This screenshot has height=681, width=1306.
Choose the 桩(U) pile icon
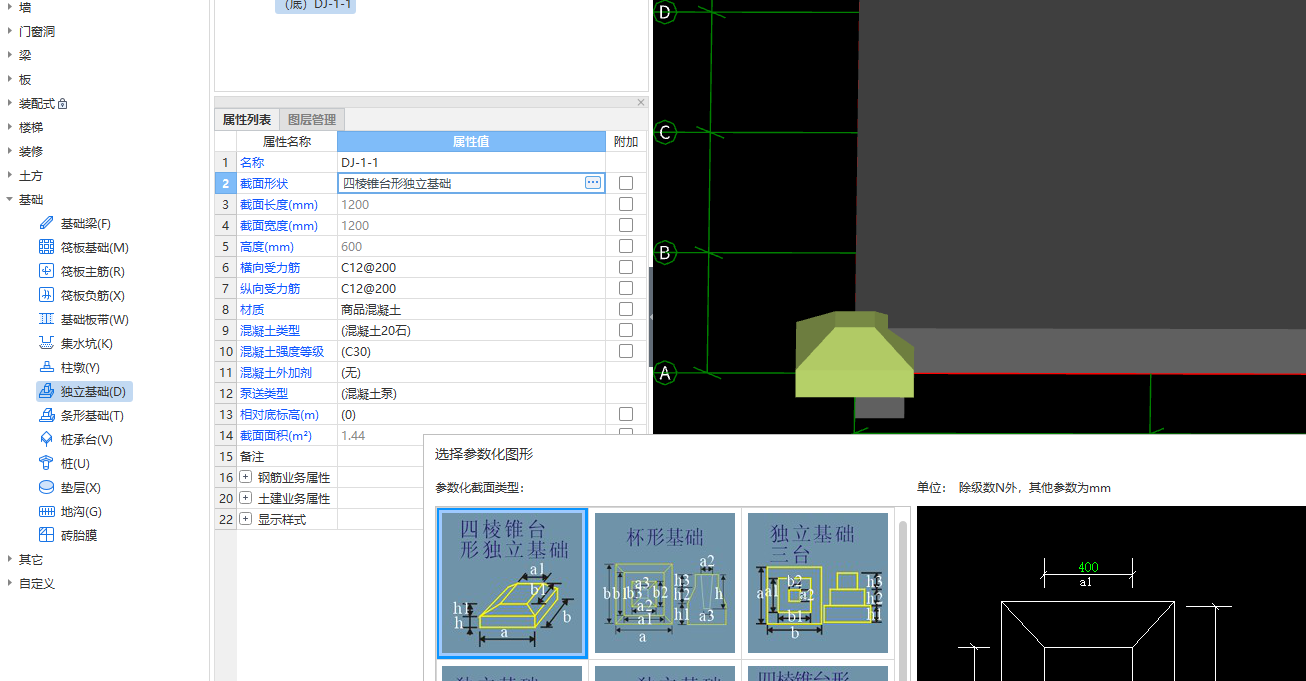pos(46,463)
